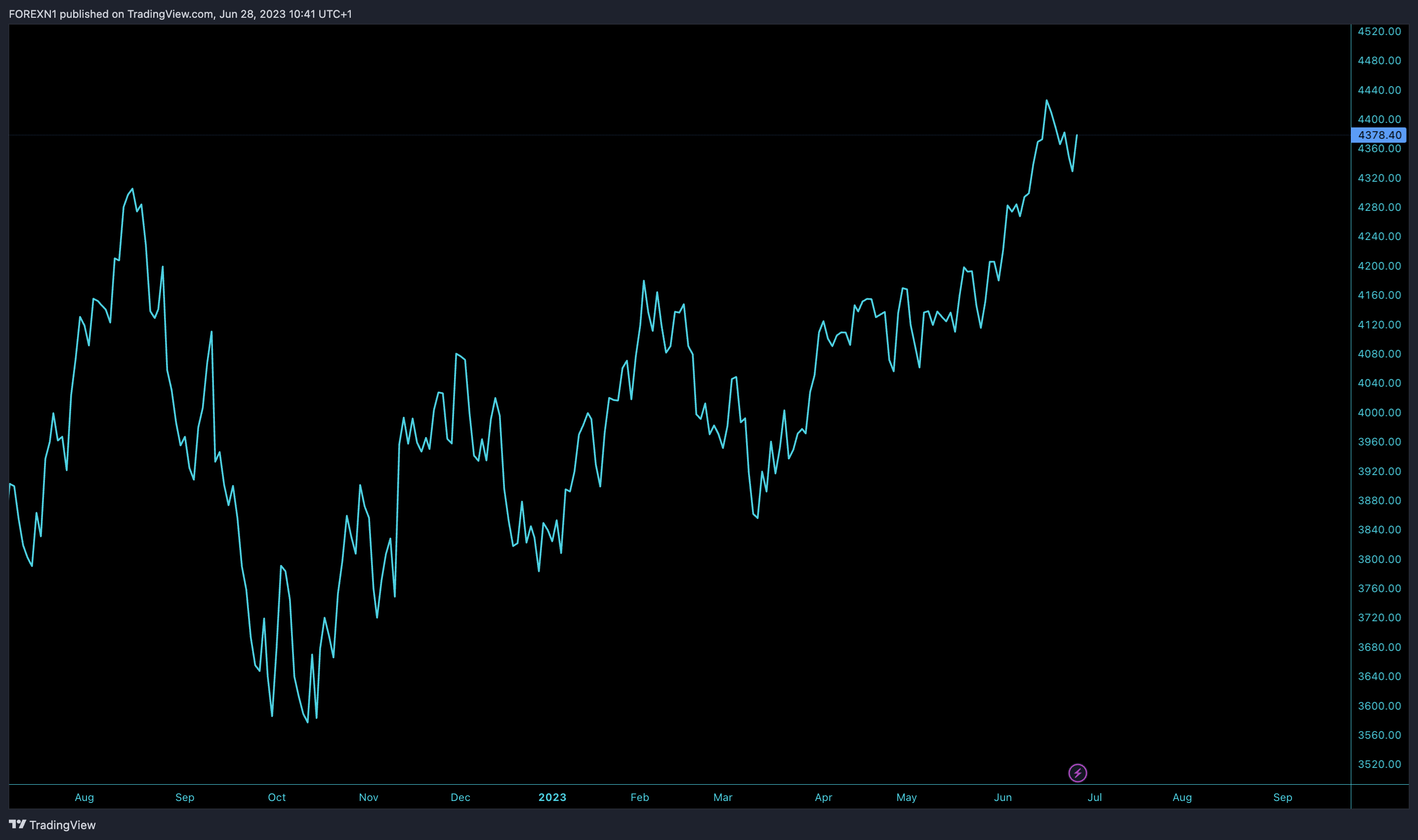Click the Apr label on time axis
Image resolution: width=1418 pixels, height=840 pixels.
[823, 798]
